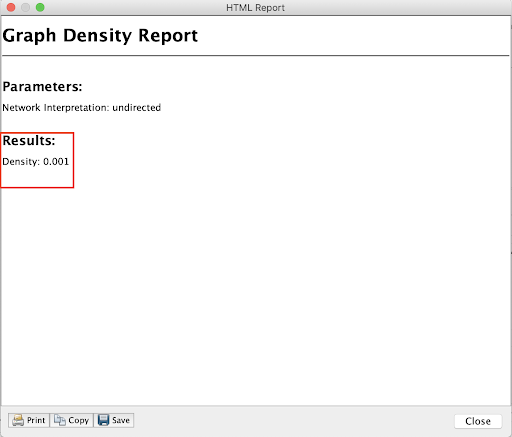Click the Density label text
Screen dimensions: 512x437
pos(21,162)
